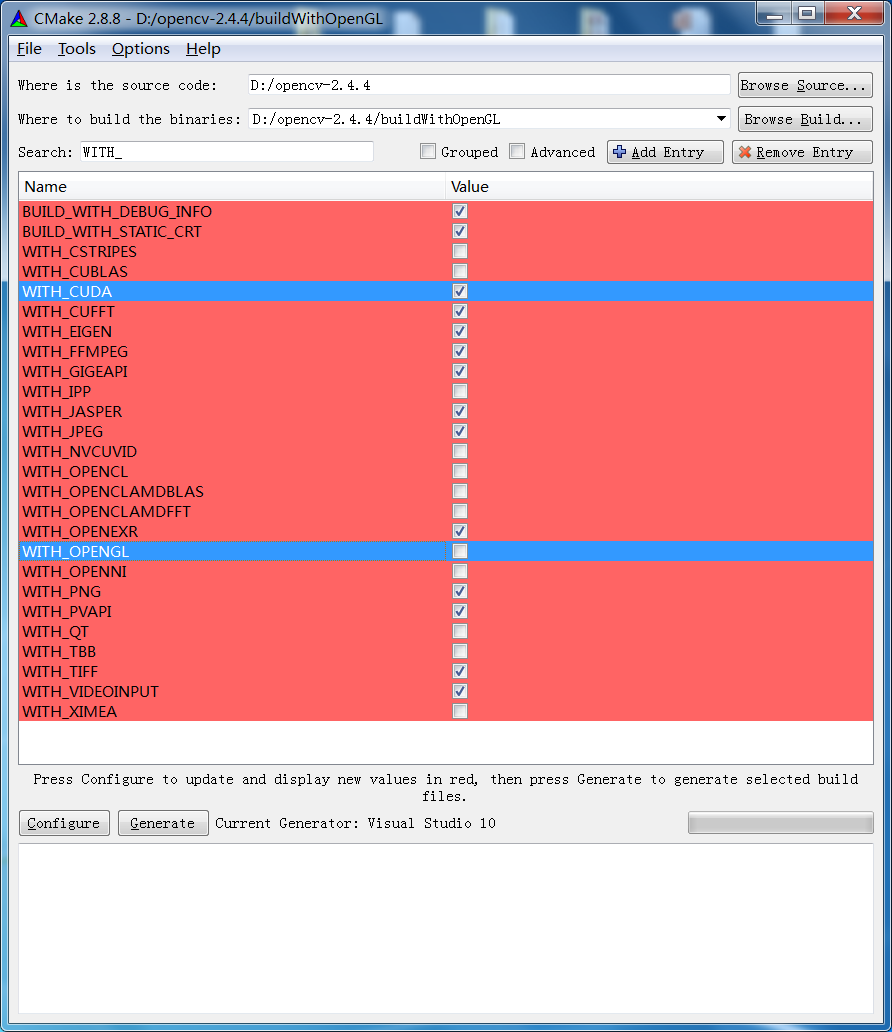Enable the Advanced checkbox
This screenshot has height=1032, width=892.
click(x=517, y=151)
